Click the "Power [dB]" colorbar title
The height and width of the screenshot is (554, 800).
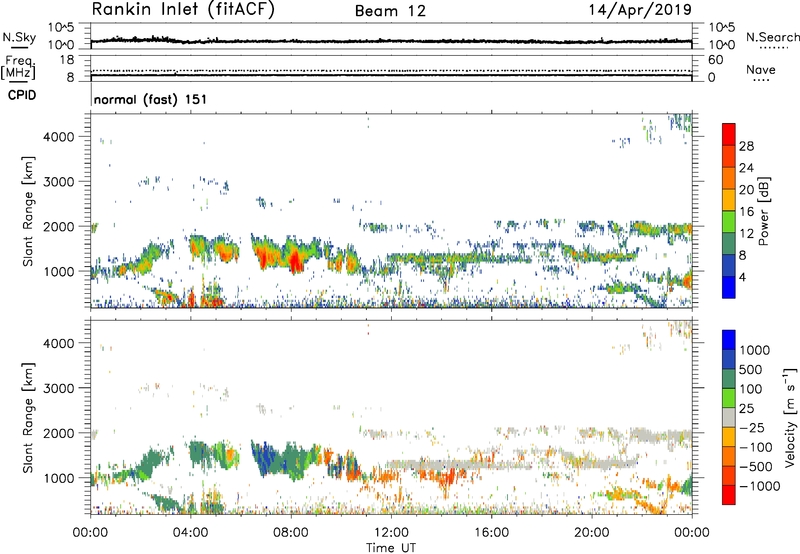[763, 211]
